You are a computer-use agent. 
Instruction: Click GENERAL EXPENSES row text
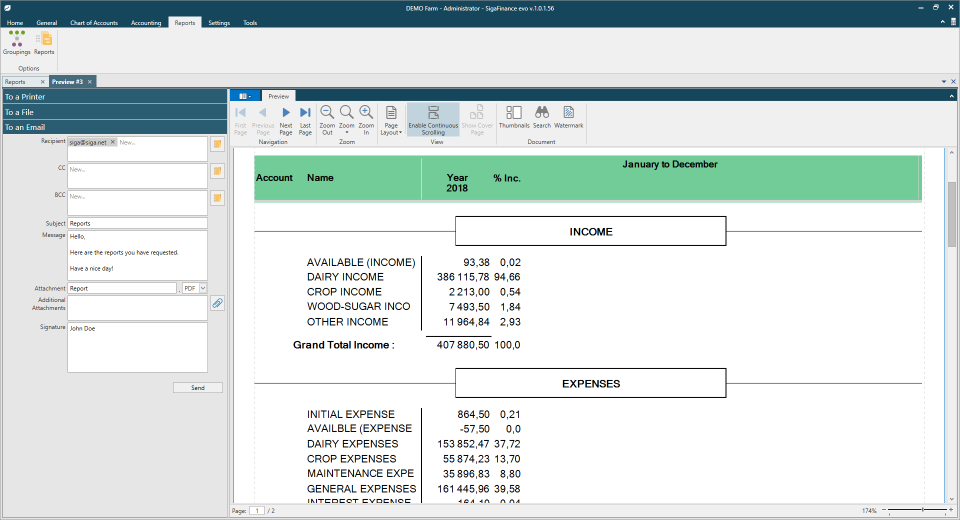pos(361,489)
